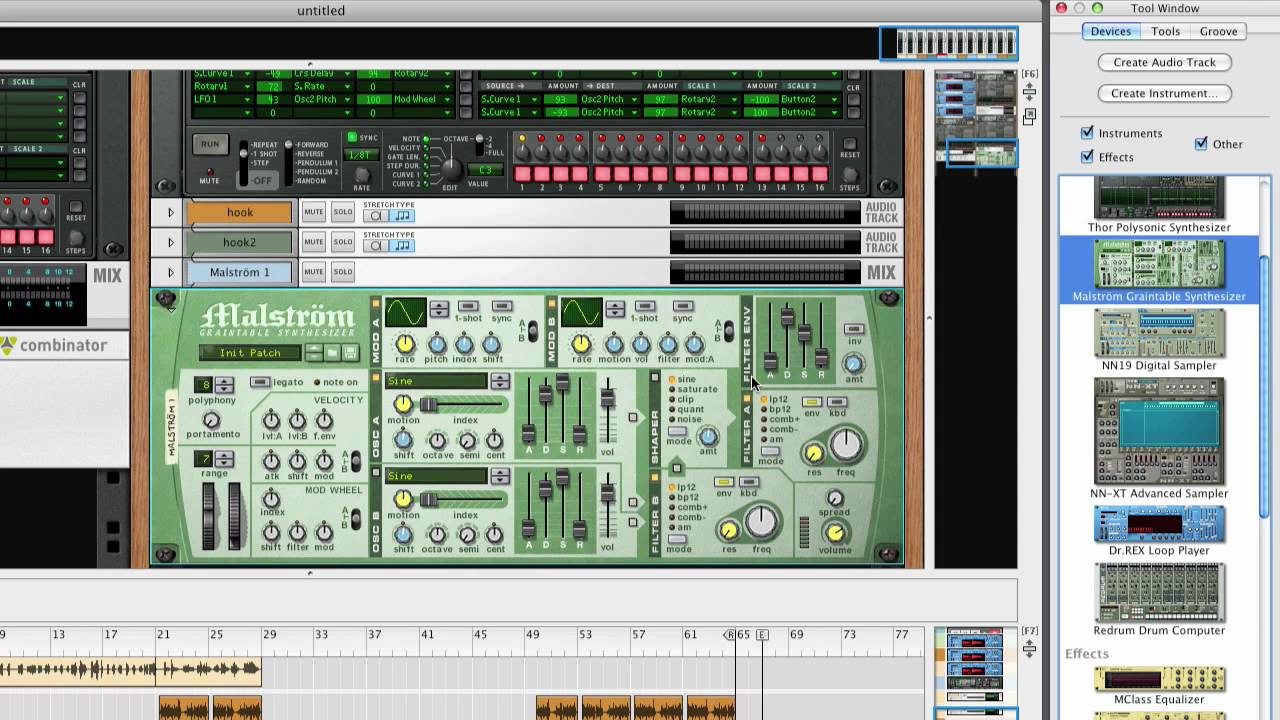Screen dimensions: 1280x720
Task: Click Filter Env attack fader
Action: click(x=771, y=360)
